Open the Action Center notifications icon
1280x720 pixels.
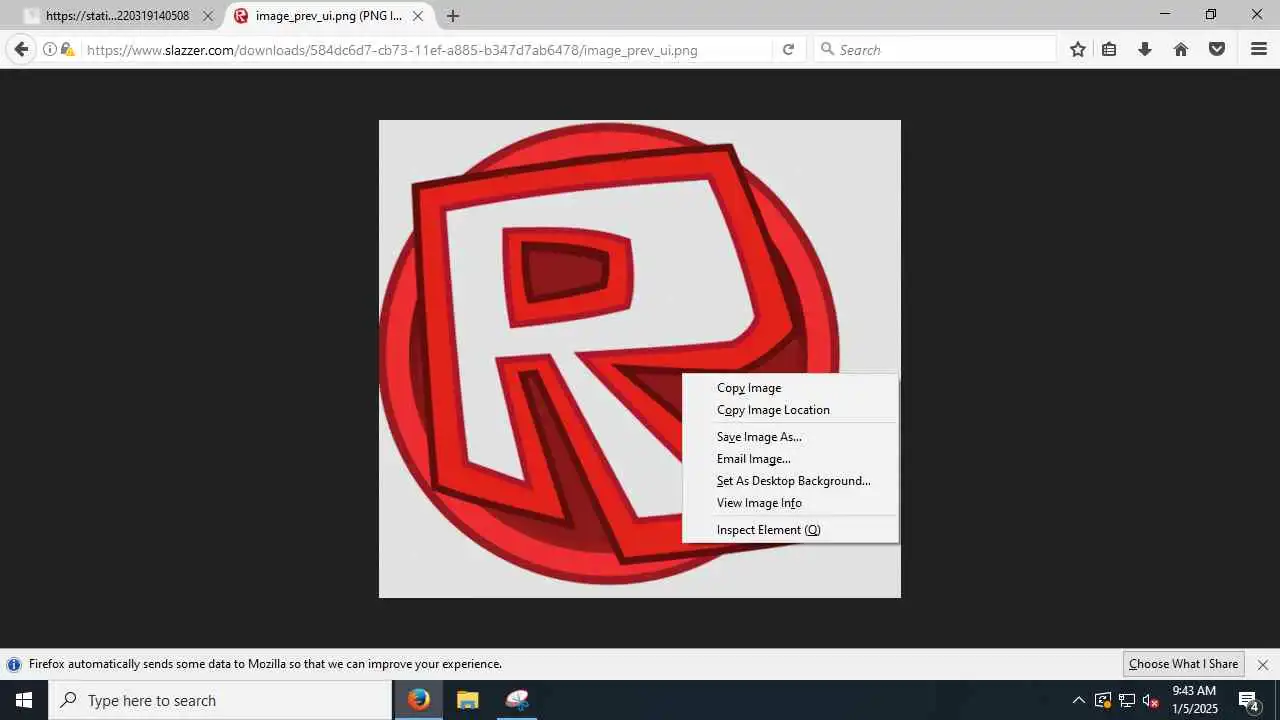tap(1249, 700)
